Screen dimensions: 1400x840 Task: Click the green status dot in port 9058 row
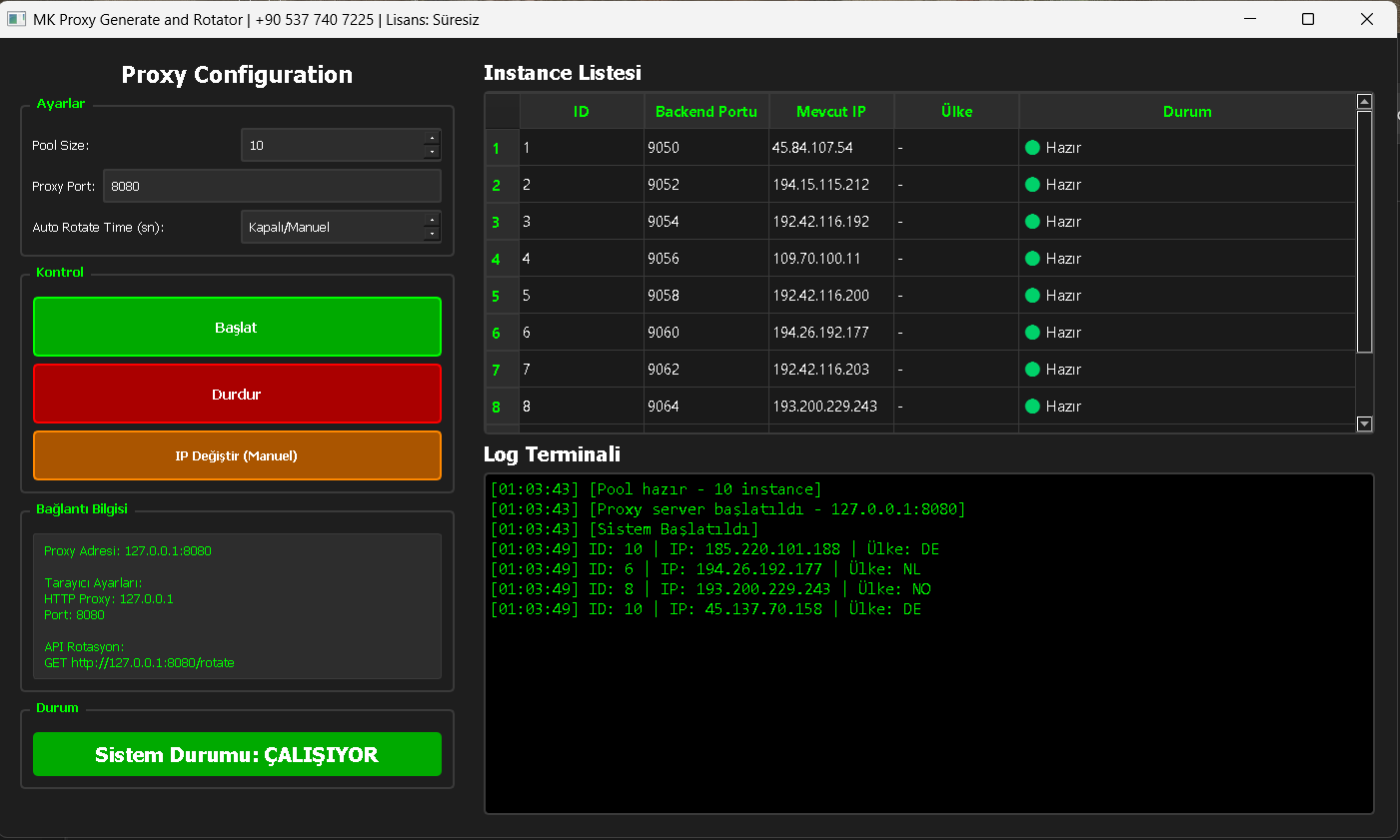pos(1032,296)
